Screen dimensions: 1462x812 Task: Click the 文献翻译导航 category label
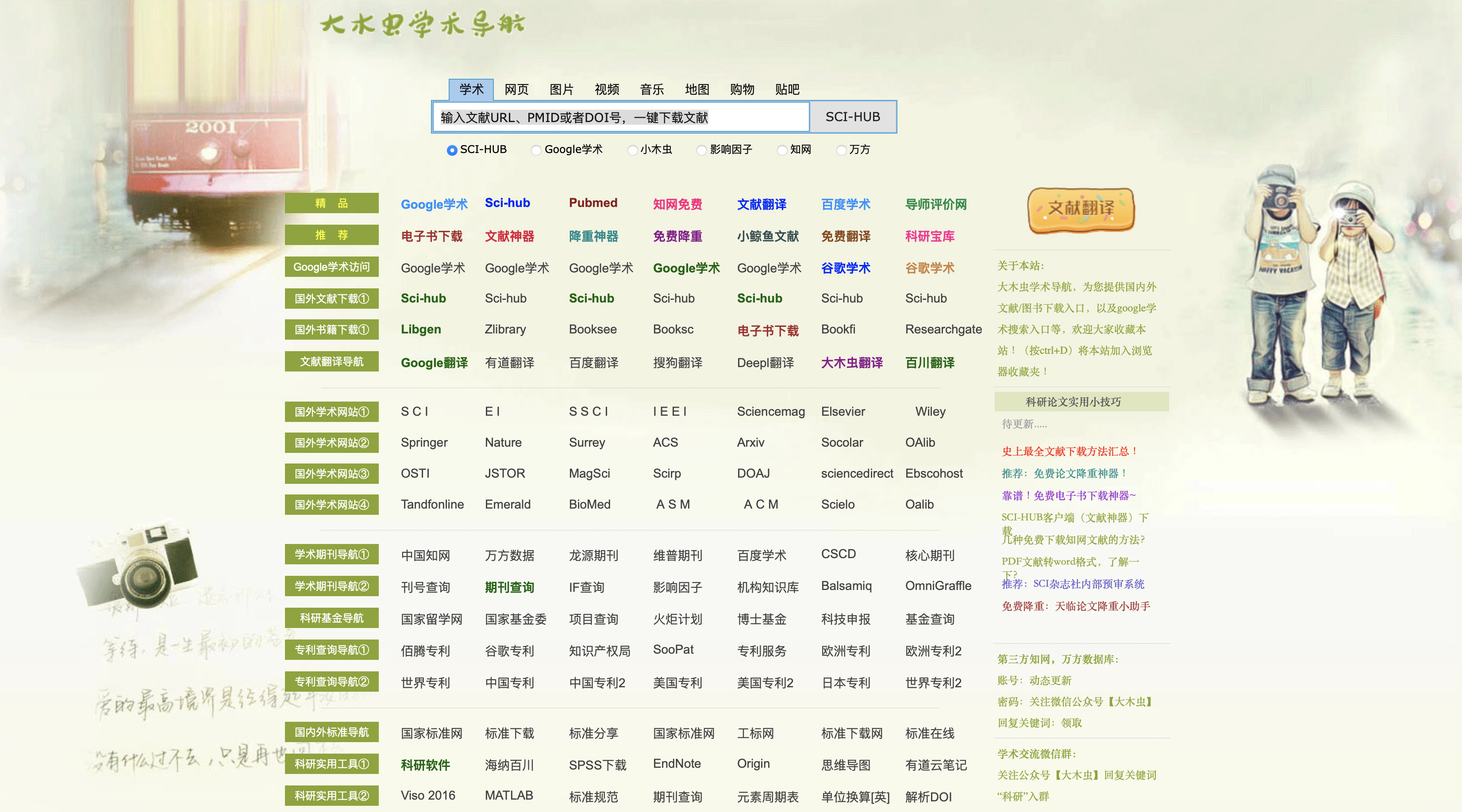[x=331, y=361]
